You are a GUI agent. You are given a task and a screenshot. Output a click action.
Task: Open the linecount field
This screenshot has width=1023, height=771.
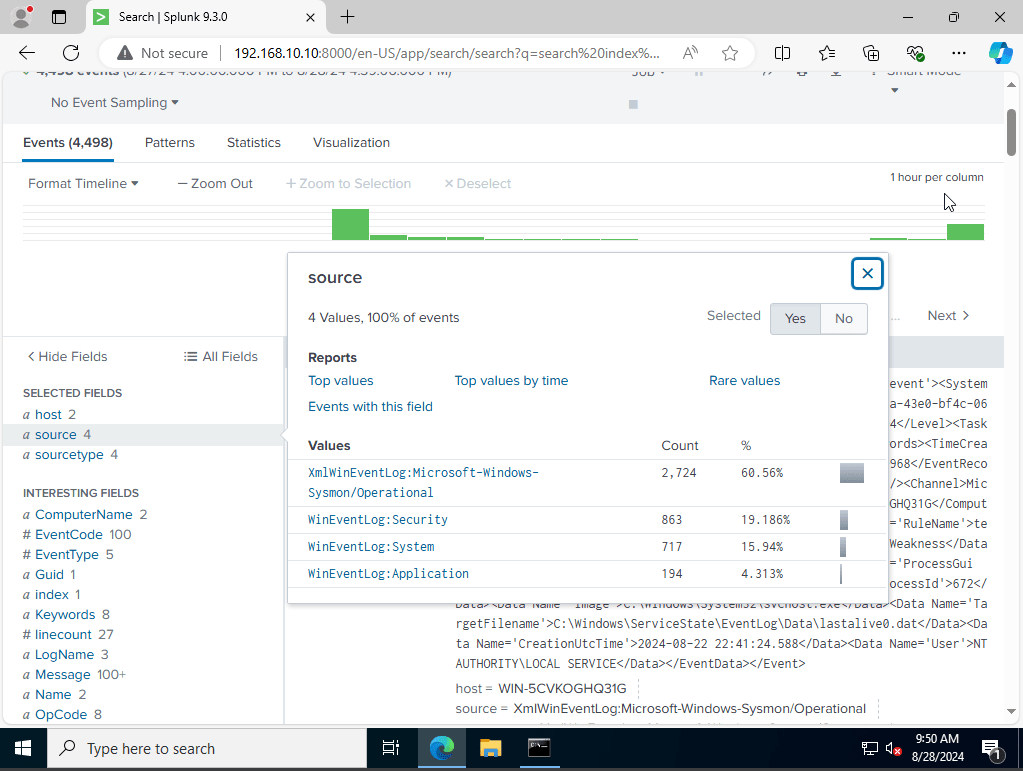click(63, 635)
